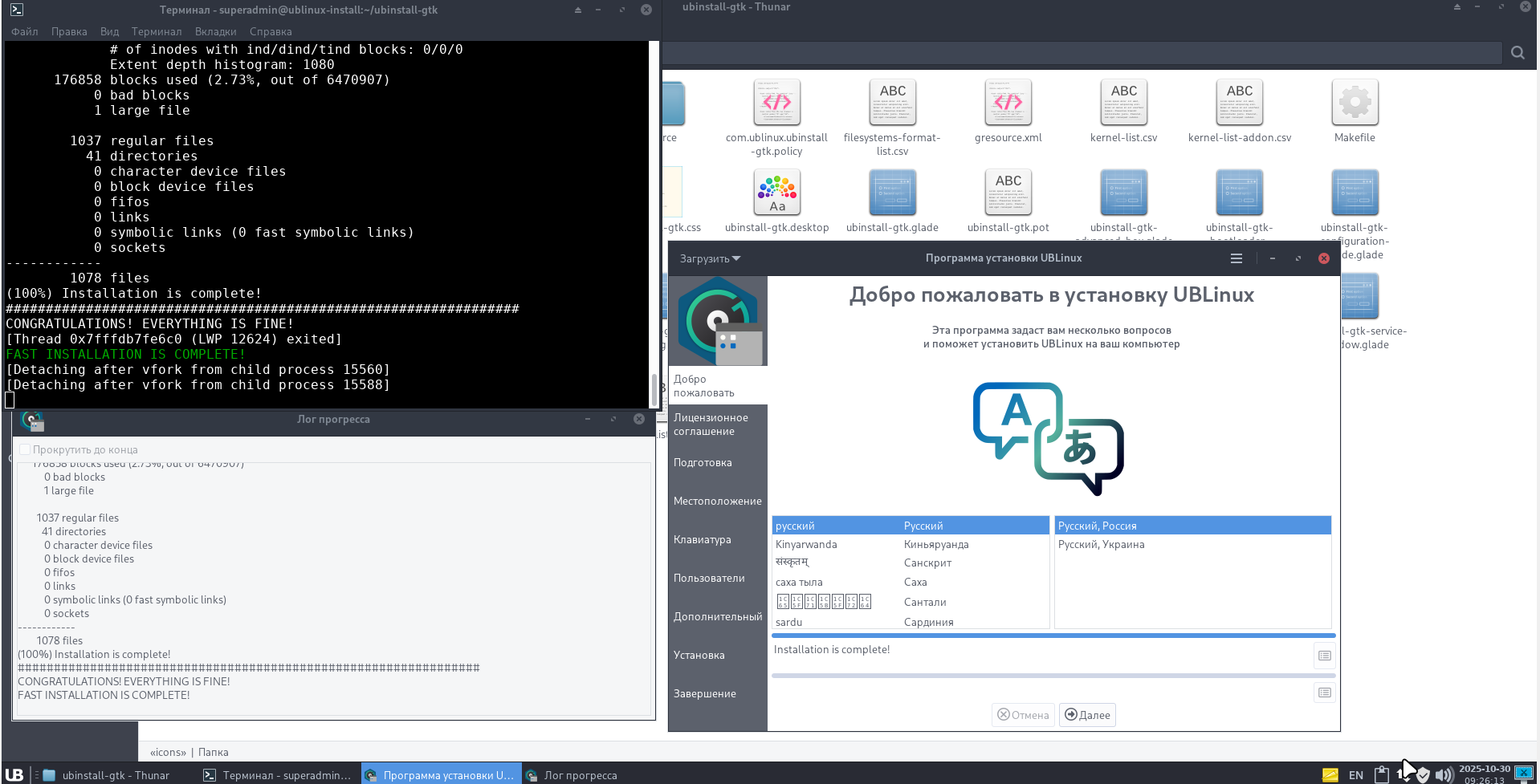
Task: Open the 'Справка' menu in the terminal
Action: [271, 31]
